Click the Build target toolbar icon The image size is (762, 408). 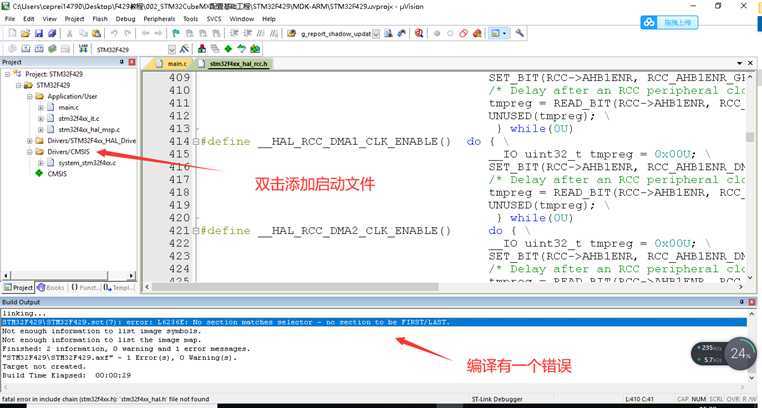26,49
